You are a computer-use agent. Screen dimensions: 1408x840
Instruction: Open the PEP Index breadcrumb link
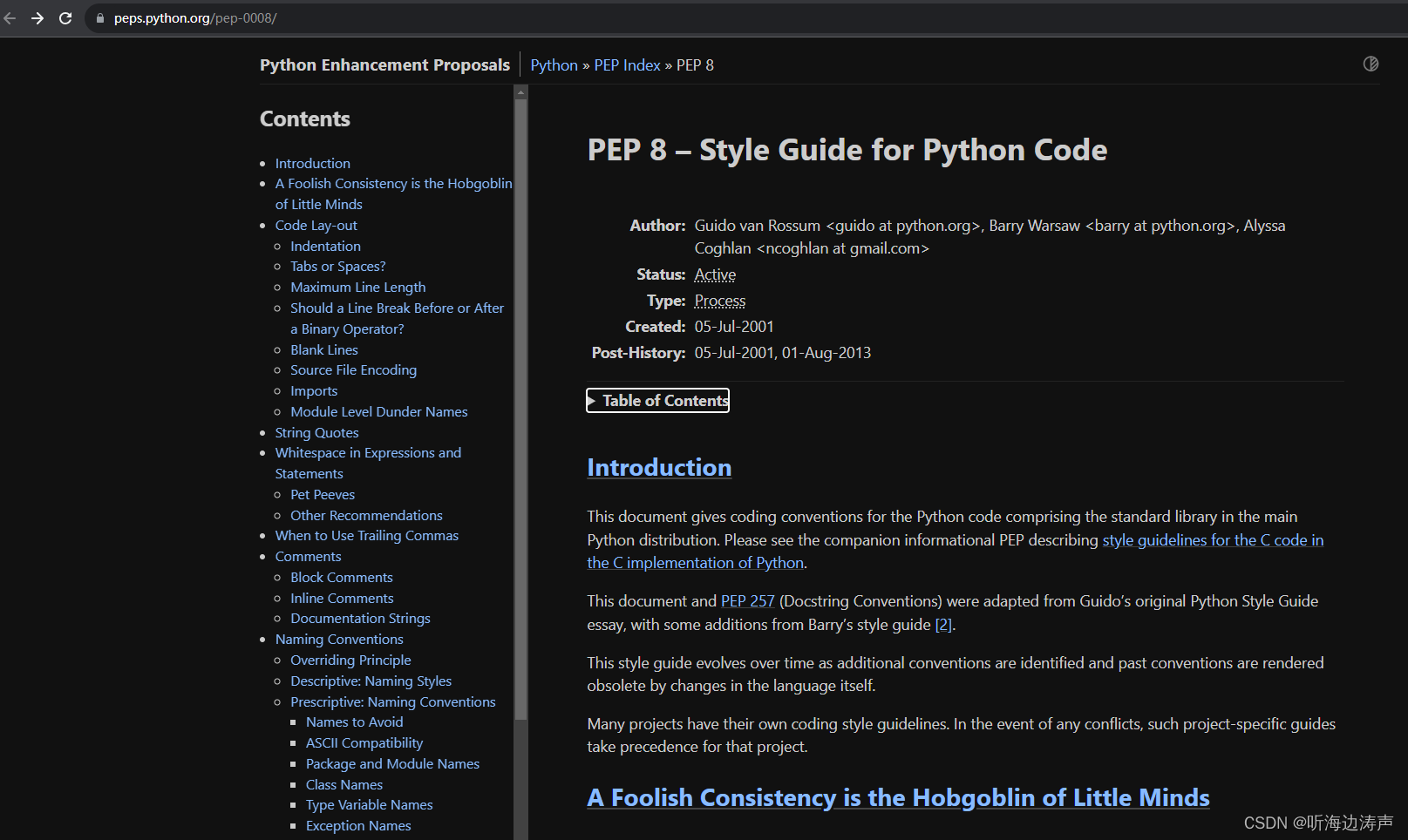point(627,65)
